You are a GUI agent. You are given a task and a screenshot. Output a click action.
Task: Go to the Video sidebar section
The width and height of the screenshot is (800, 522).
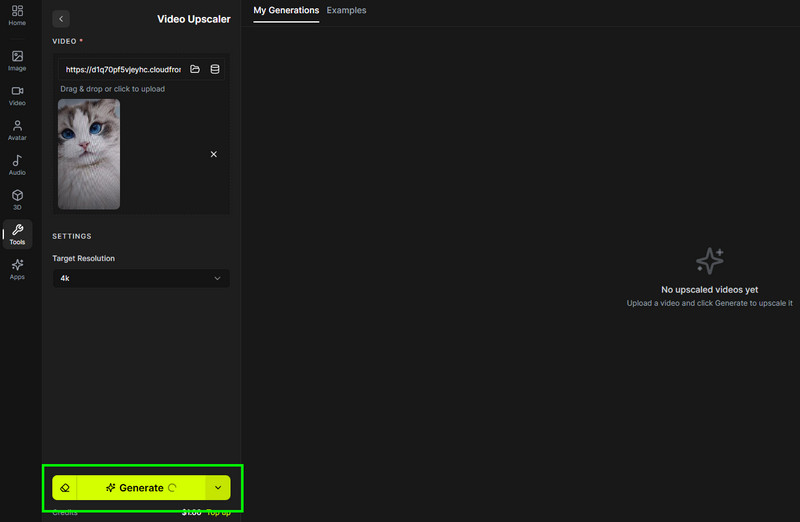tap(17, 95)
